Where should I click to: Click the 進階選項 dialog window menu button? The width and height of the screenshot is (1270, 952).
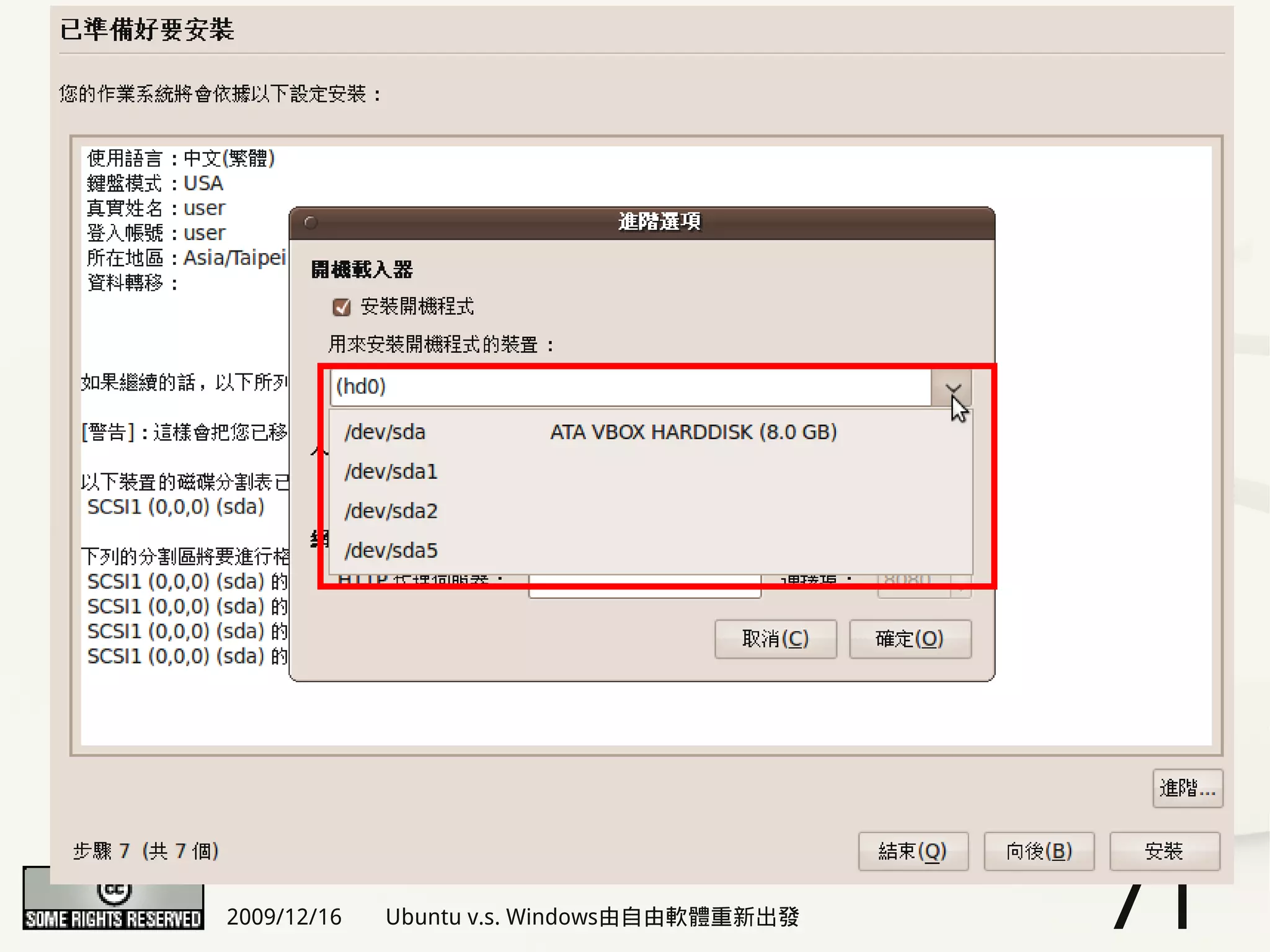pos(311,222)
